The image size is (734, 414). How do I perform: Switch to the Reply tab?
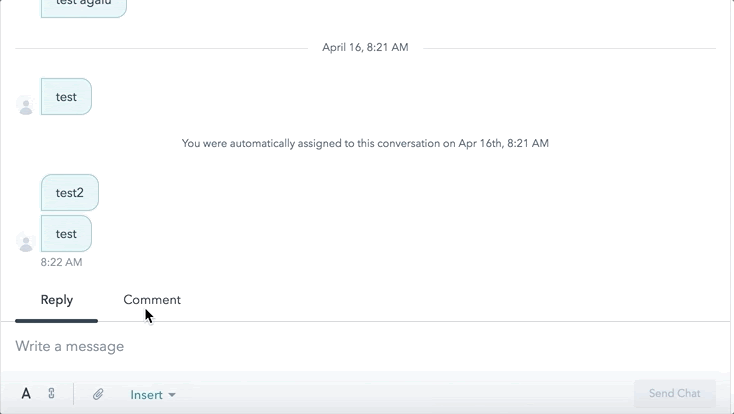[x=57, y=300]
